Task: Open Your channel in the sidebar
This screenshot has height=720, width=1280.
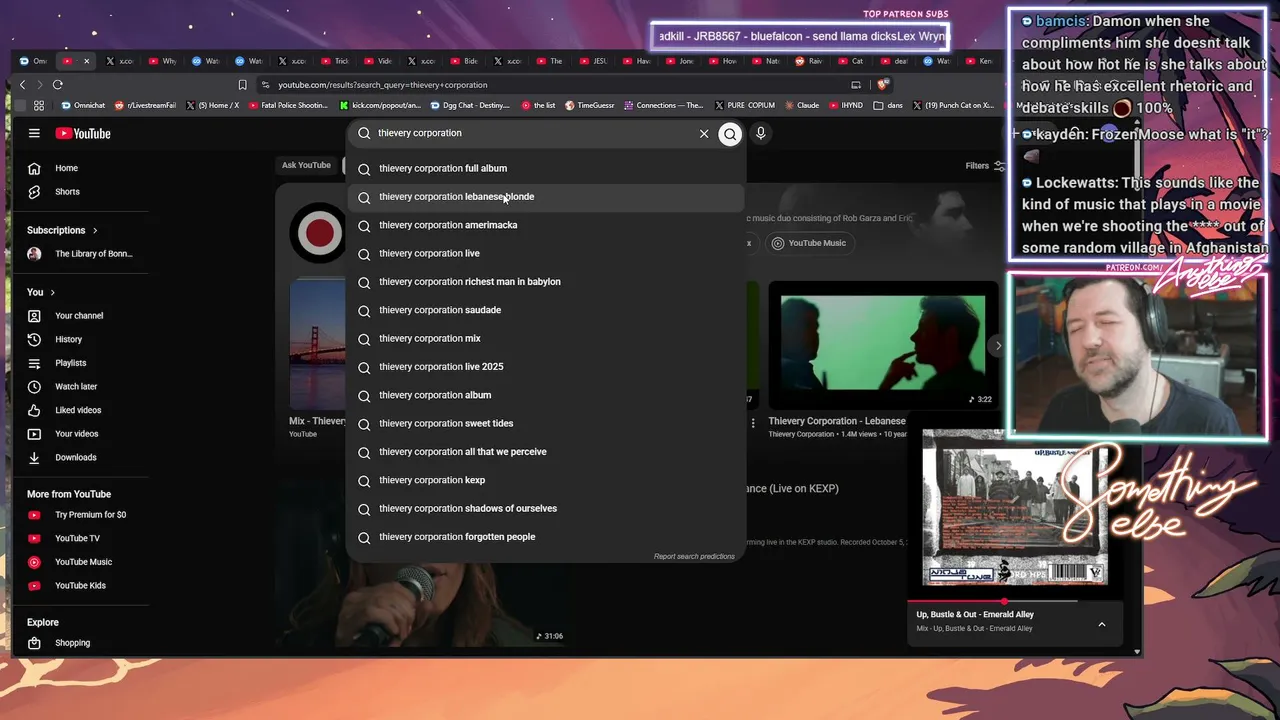Action: coord(79,316)
